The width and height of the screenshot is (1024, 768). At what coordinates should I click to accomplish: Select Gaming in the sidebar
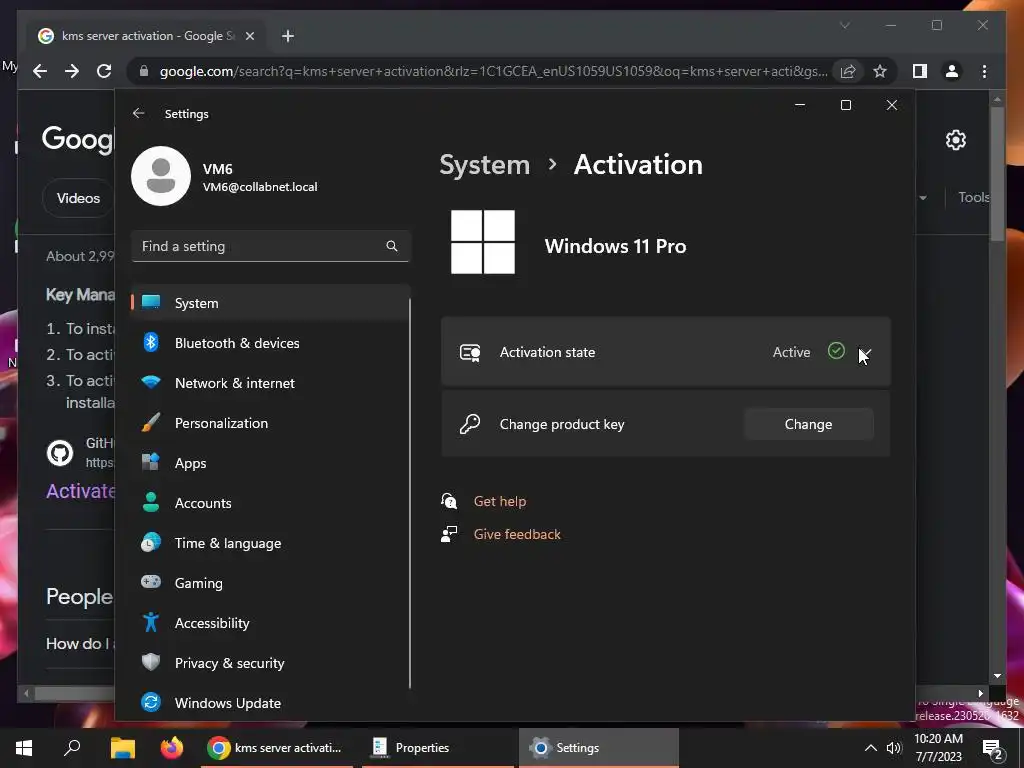pos(271,583)
